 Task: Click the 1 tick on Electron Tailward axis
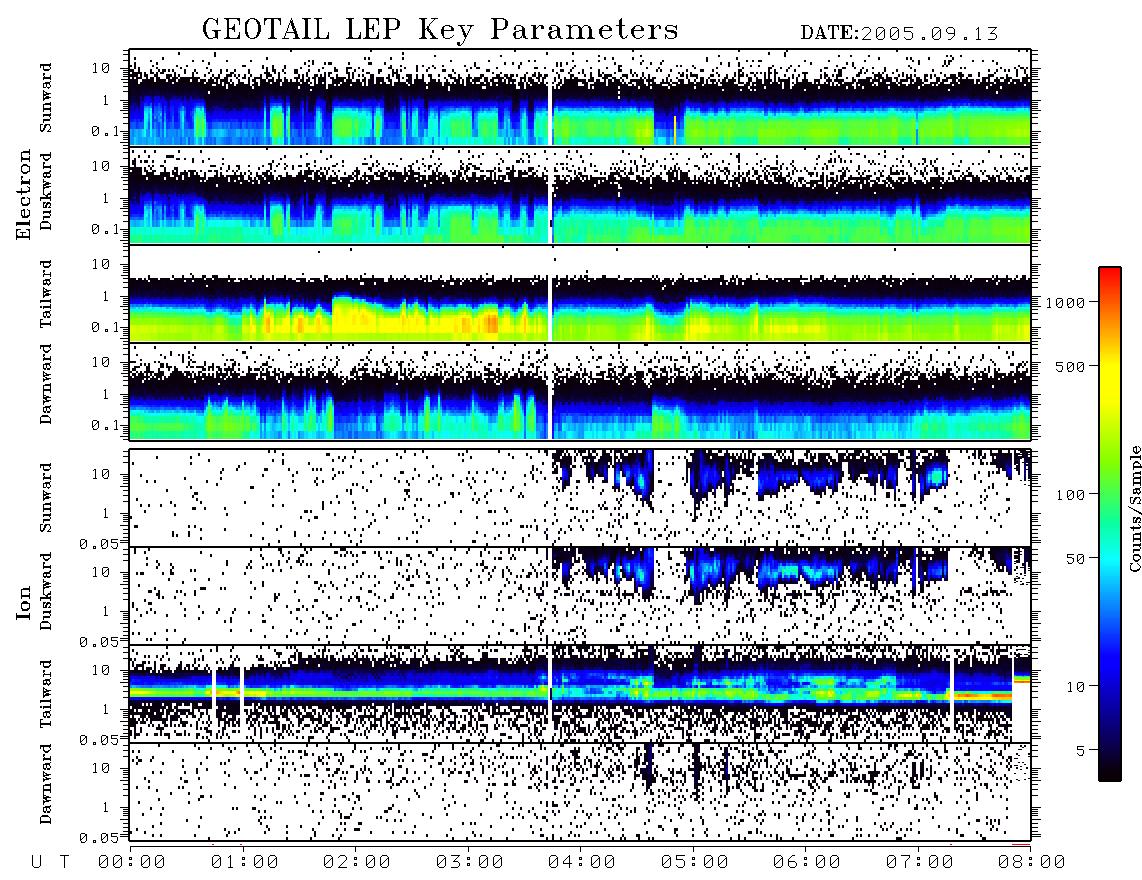(106, 296)
